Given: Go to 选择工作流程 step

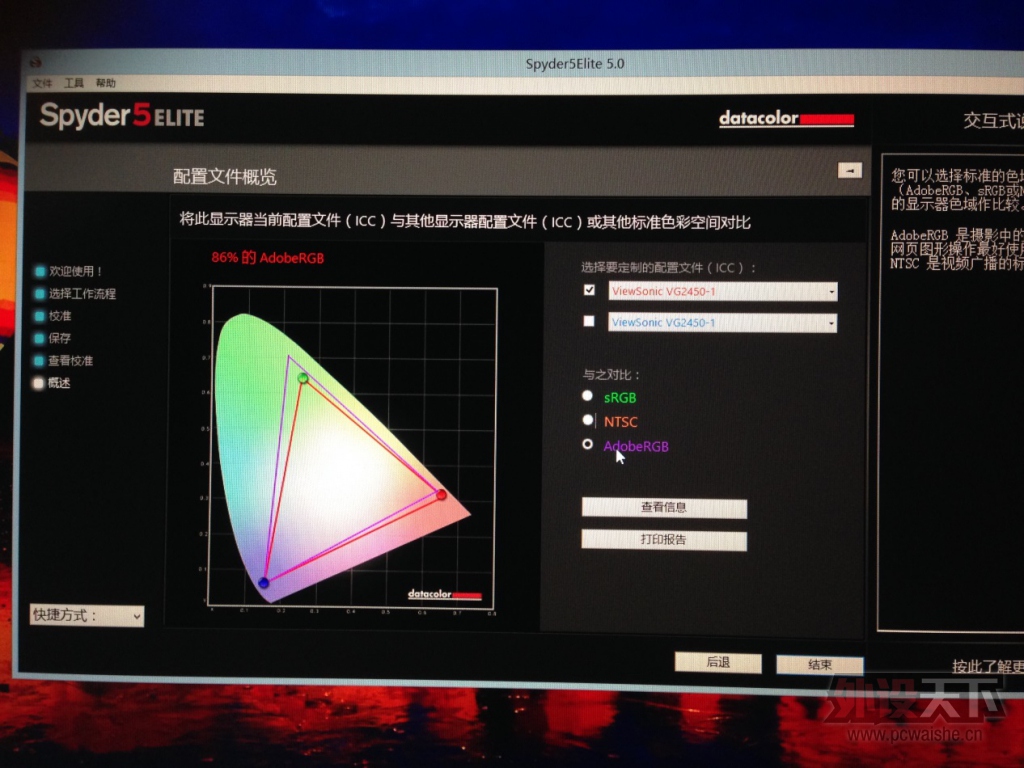Looking at the screenshot, I should (x=82, y=294).
